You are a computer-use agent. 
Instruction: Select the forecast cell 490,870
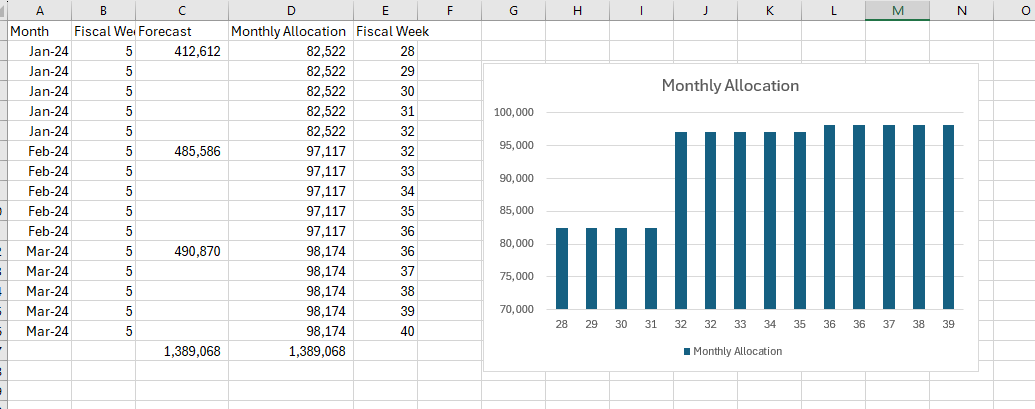pyautogui.click(x=182, y=251)
